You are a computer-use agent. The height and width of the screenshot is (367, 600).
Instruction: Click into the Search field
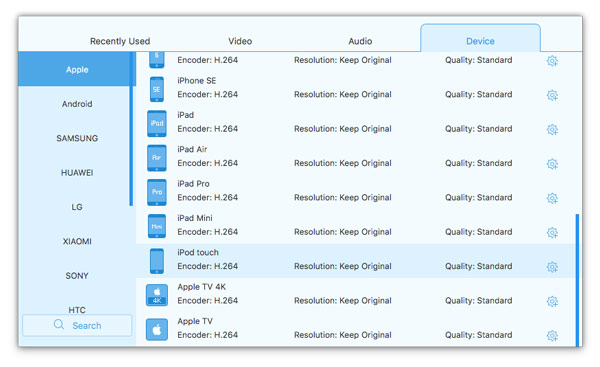coord(77,325)
